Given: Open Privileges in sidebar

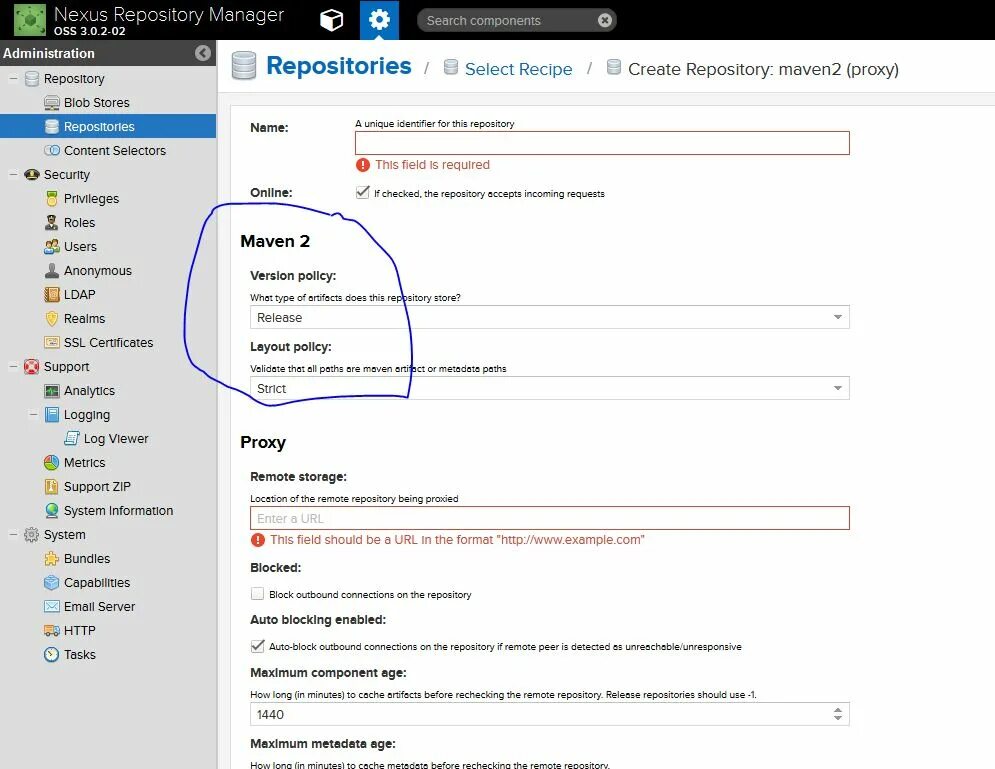Looking at the screenshot, I should [x=91, y=199].
